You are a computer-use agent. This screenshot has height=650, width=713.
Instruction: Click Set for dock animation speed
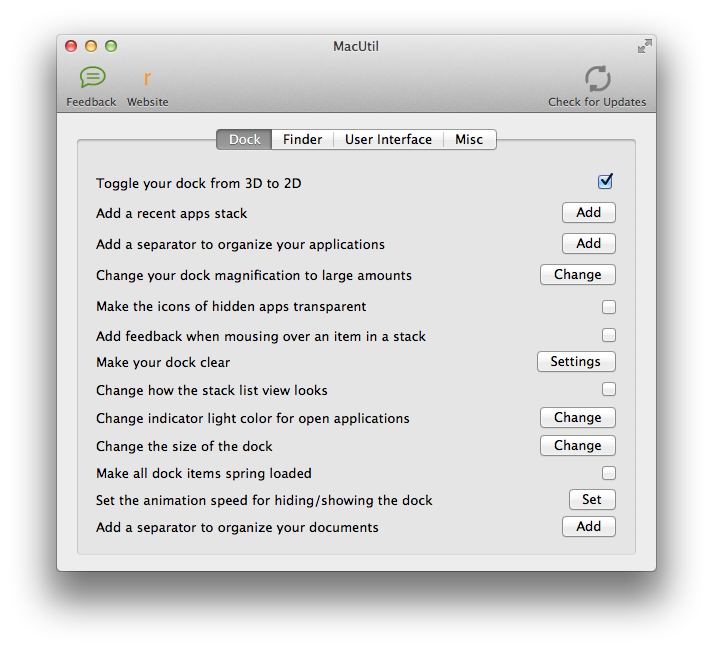[592, 499]
